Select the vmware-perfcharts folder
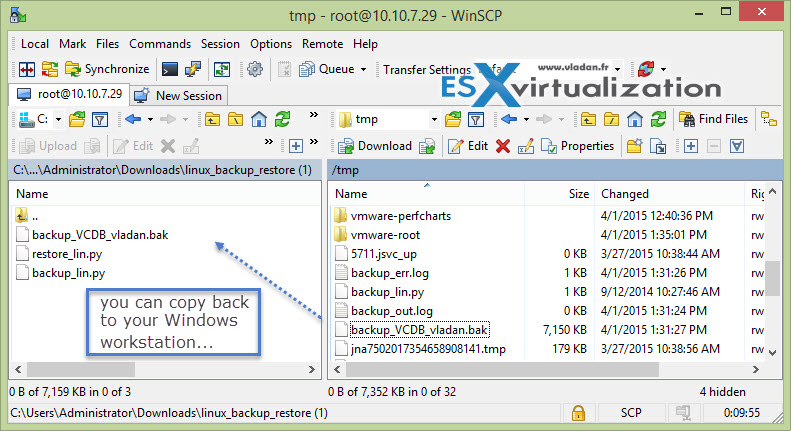The height and width of the screenshot is (431, 791). (392, 216)
